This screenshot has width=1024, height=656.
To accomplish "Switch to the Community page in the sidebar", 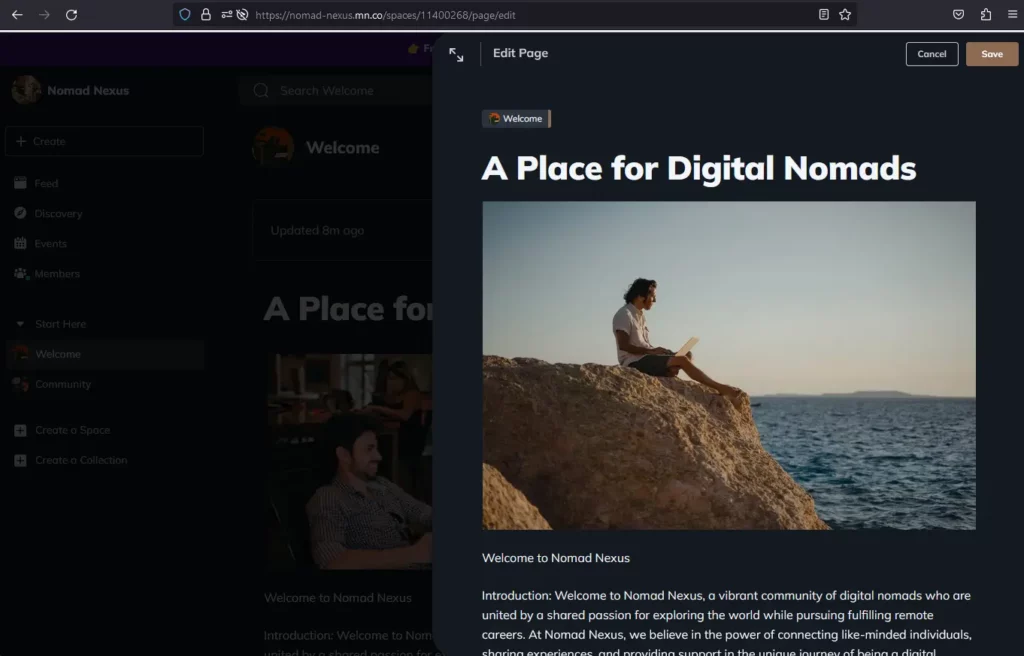I will (x=65, y=384).
